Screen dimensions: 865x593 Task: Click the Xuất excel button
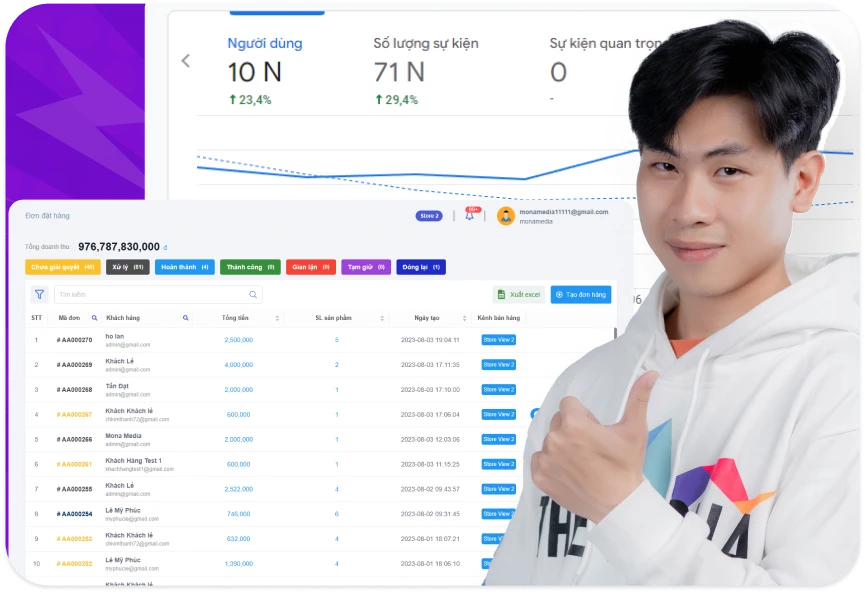click(519, 295)
